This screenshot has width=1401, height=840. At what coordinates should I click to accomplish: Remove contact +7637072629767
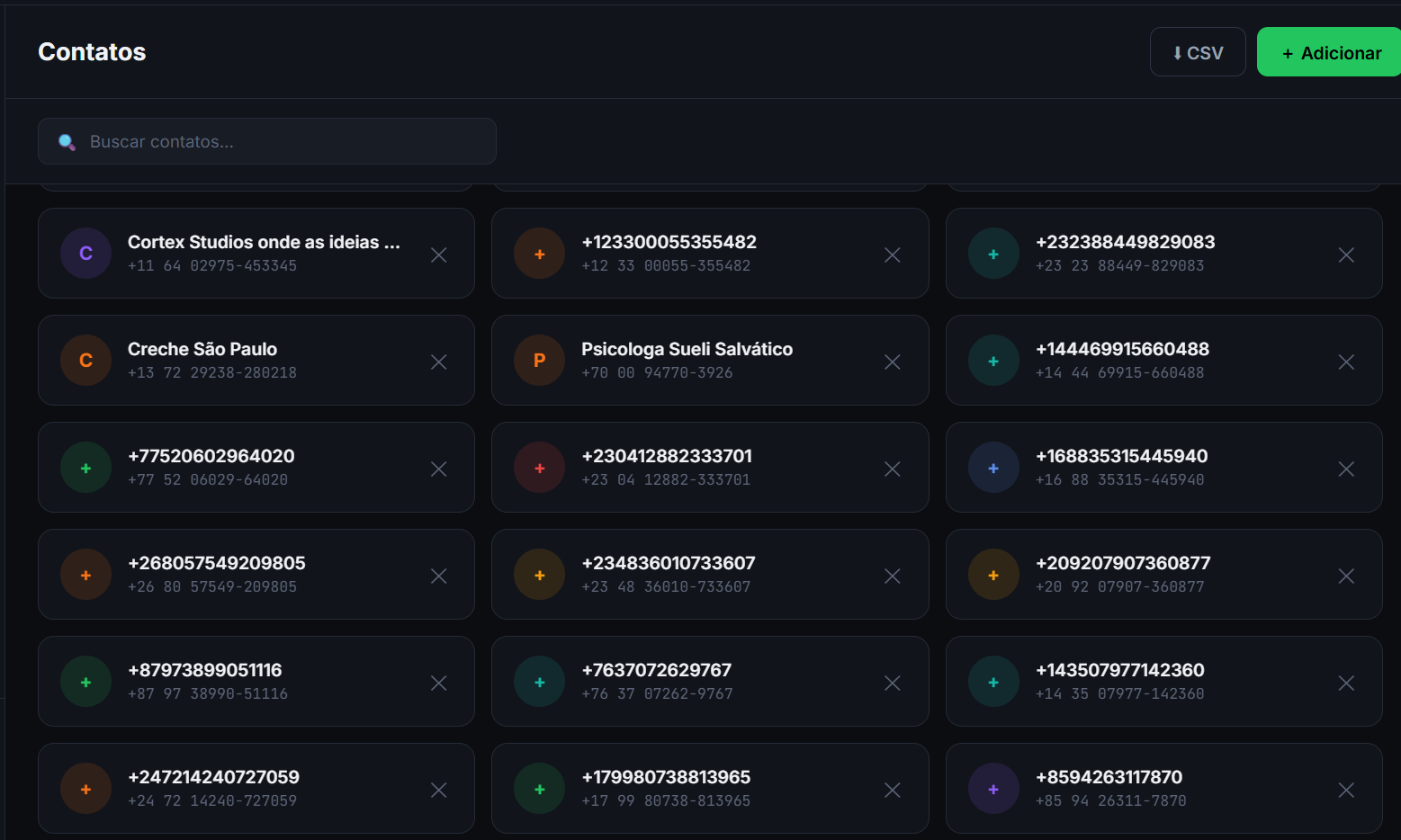tap(893, 683)
